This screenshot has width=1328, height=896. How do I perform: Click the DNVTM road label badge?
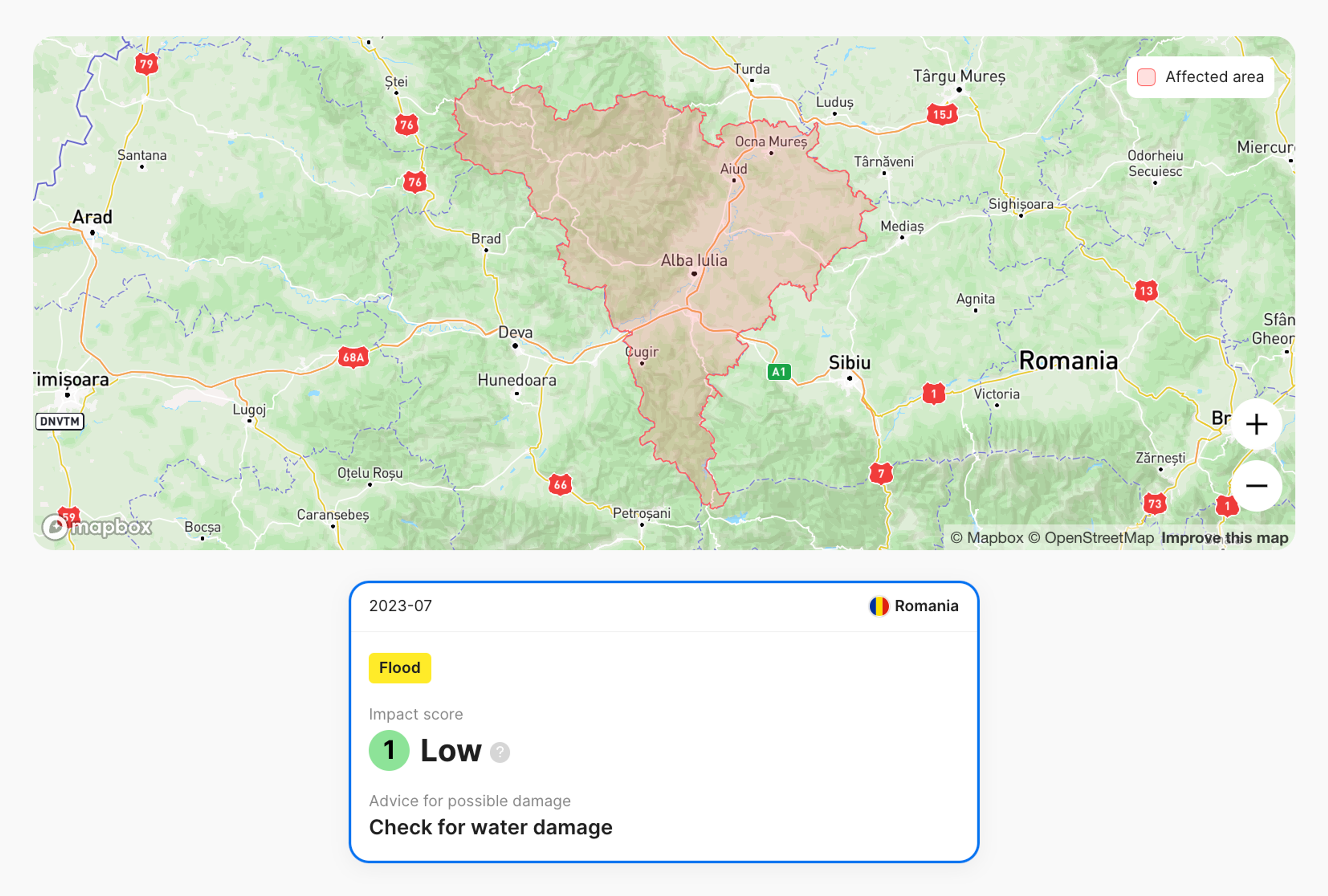60,422
